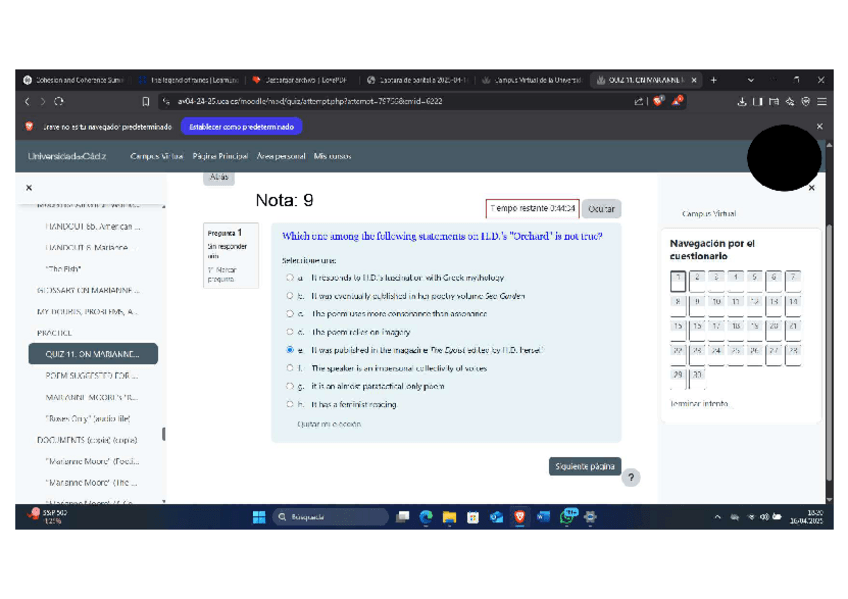The height and width of the screenshot is (599, 848).
Task: Switch to the Campus Virtual de la Universidad tab
Action: (x=532, y=80)
